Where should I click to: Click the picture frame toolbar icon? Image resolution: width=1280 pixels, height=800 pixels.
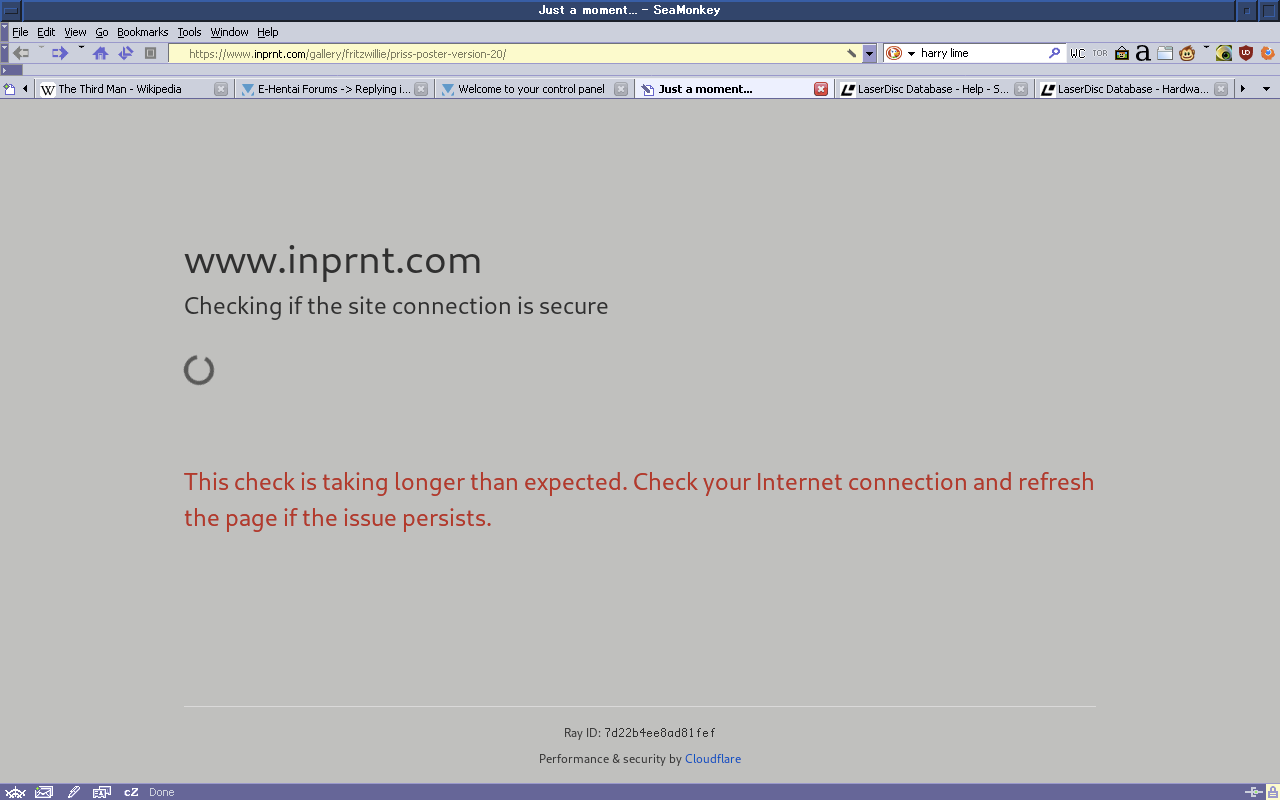coord(1122,54)
